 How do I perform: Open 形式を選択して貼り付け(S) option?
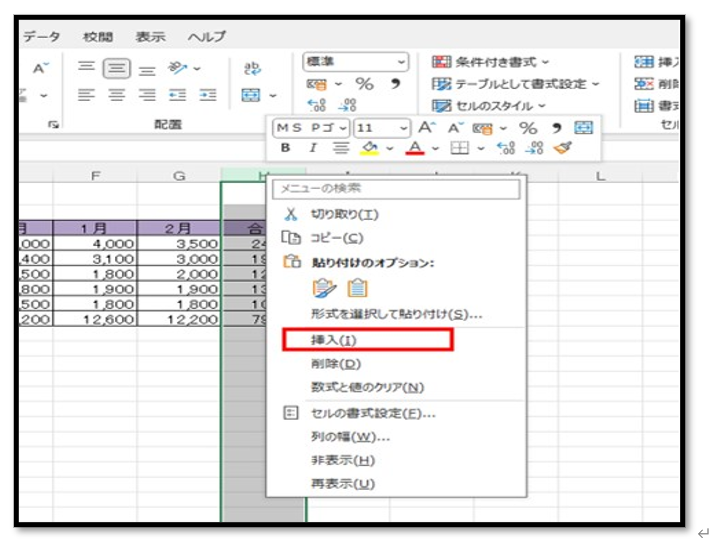coord(396,314)
